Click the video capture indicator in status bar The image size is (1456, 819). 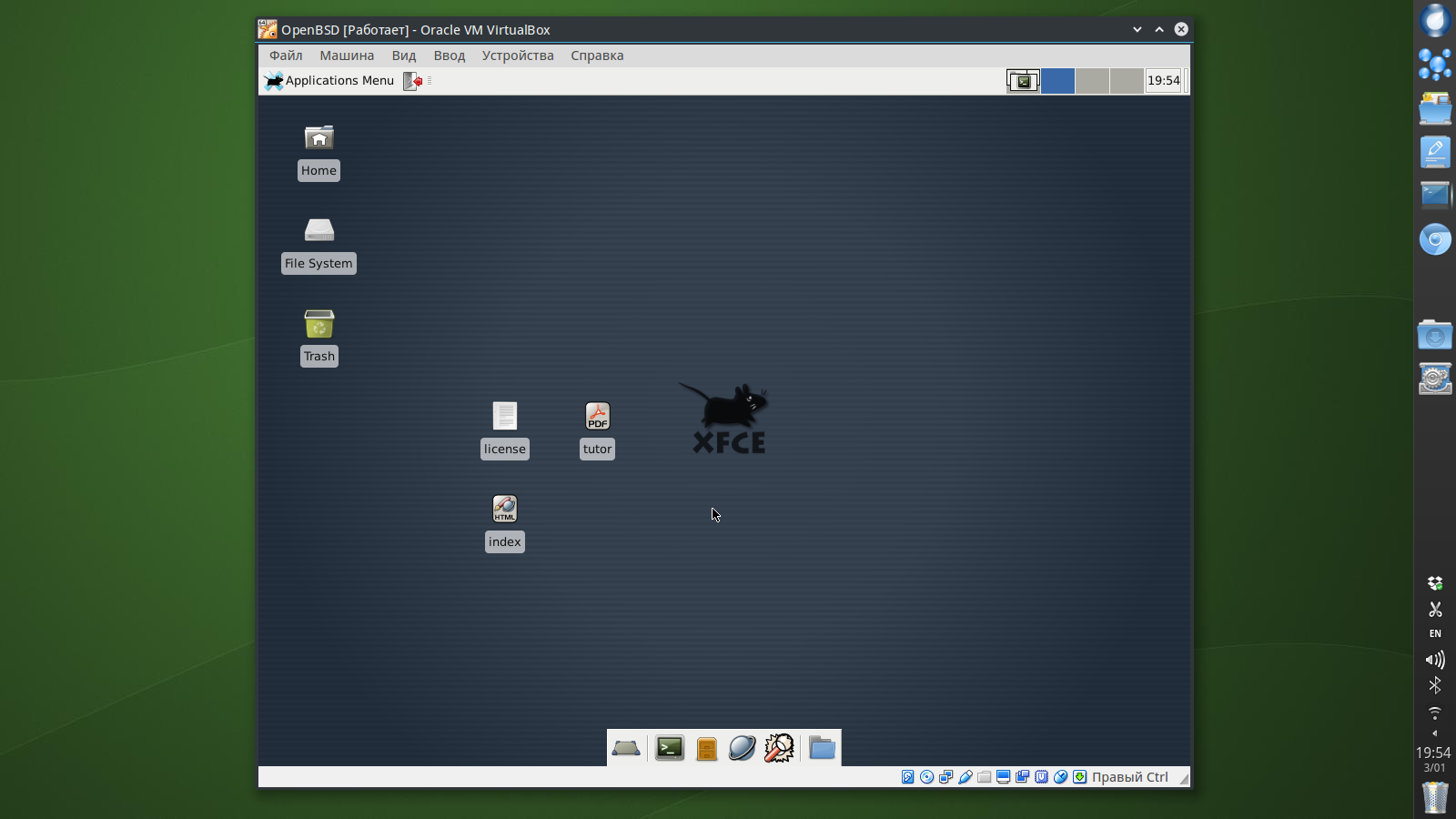[1023, 777]
